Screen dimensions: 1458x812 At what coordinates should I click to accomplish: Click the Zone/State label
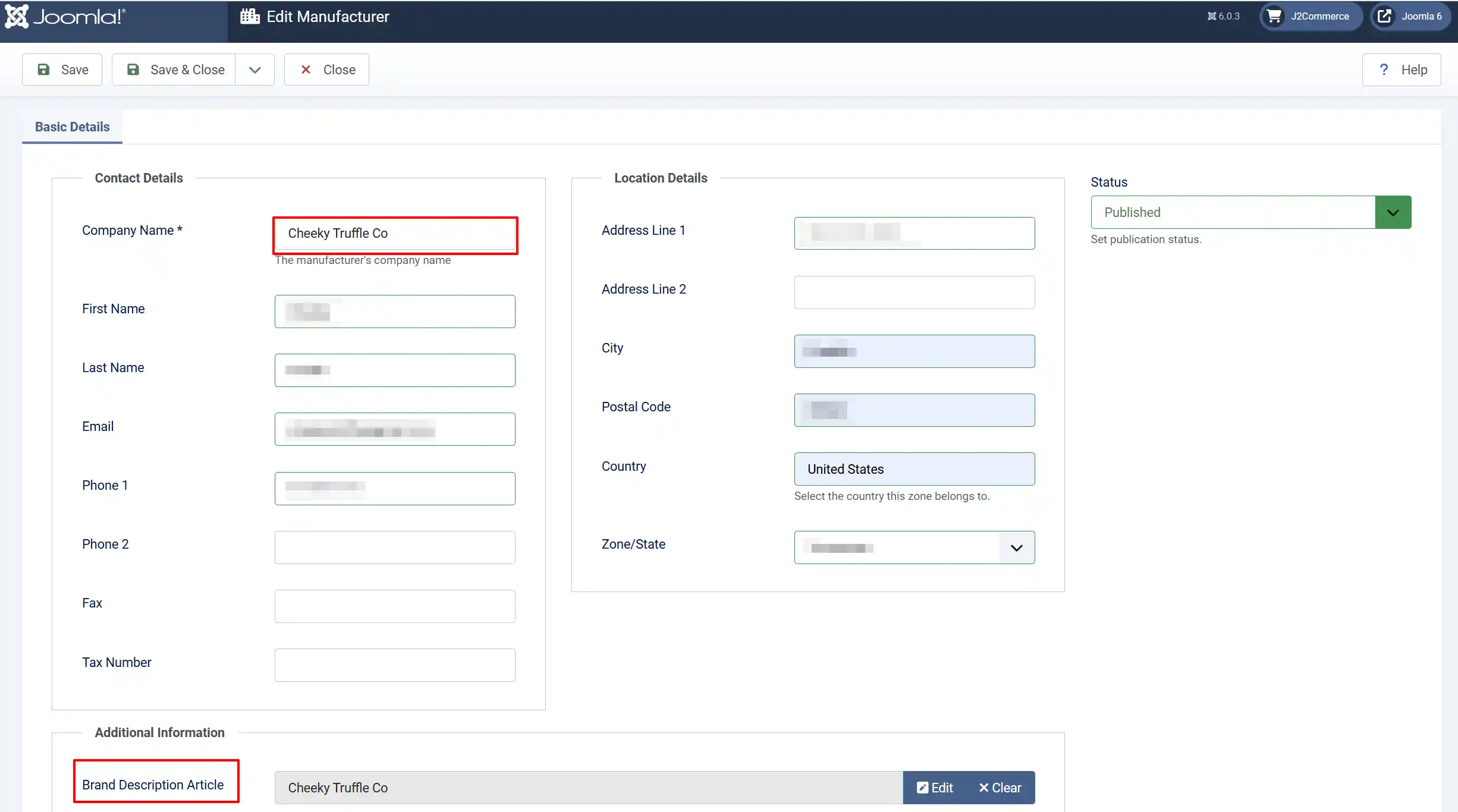coord(633,544)
